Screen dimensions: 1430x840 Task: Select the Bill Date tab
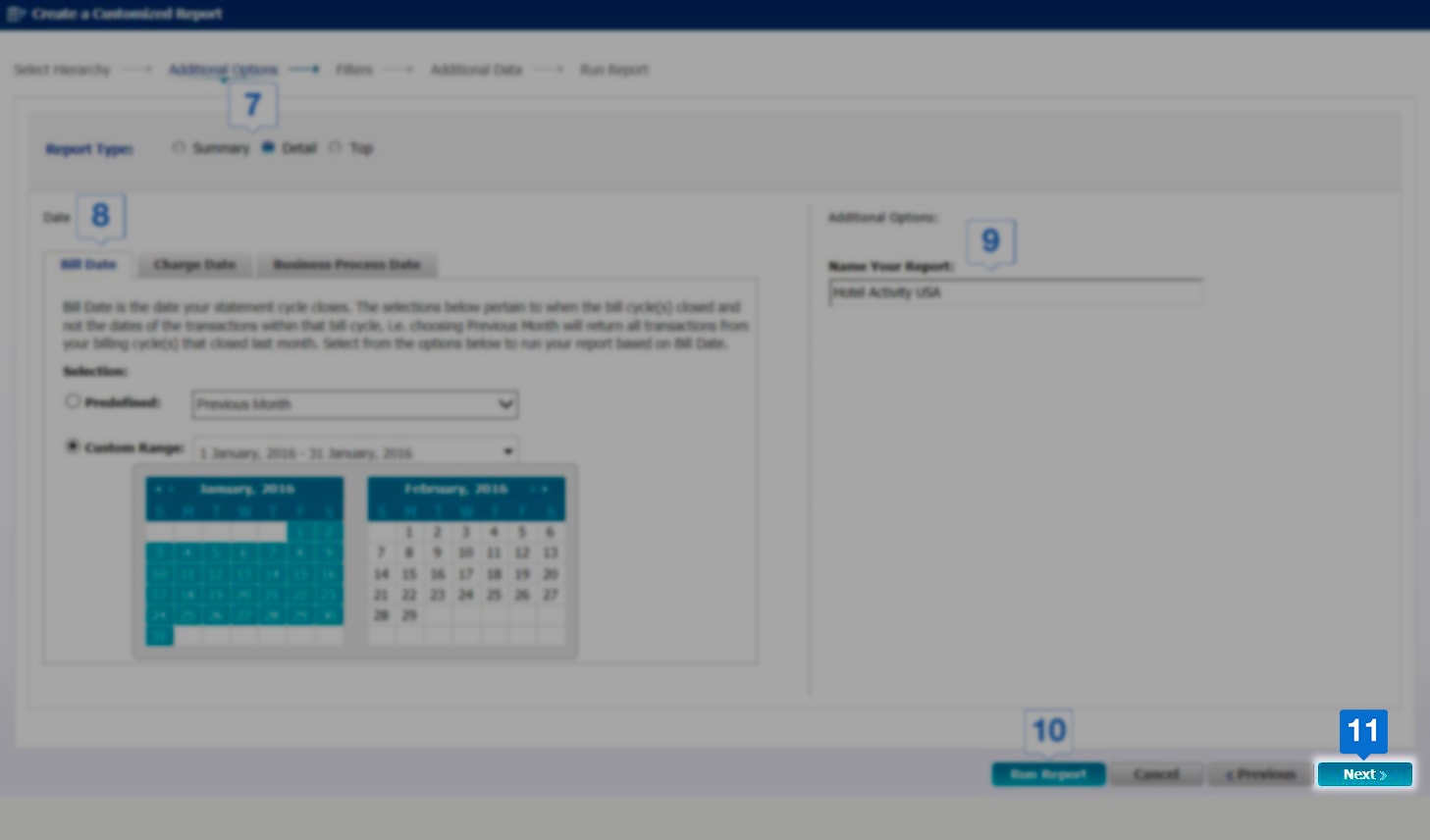[88, 265]
